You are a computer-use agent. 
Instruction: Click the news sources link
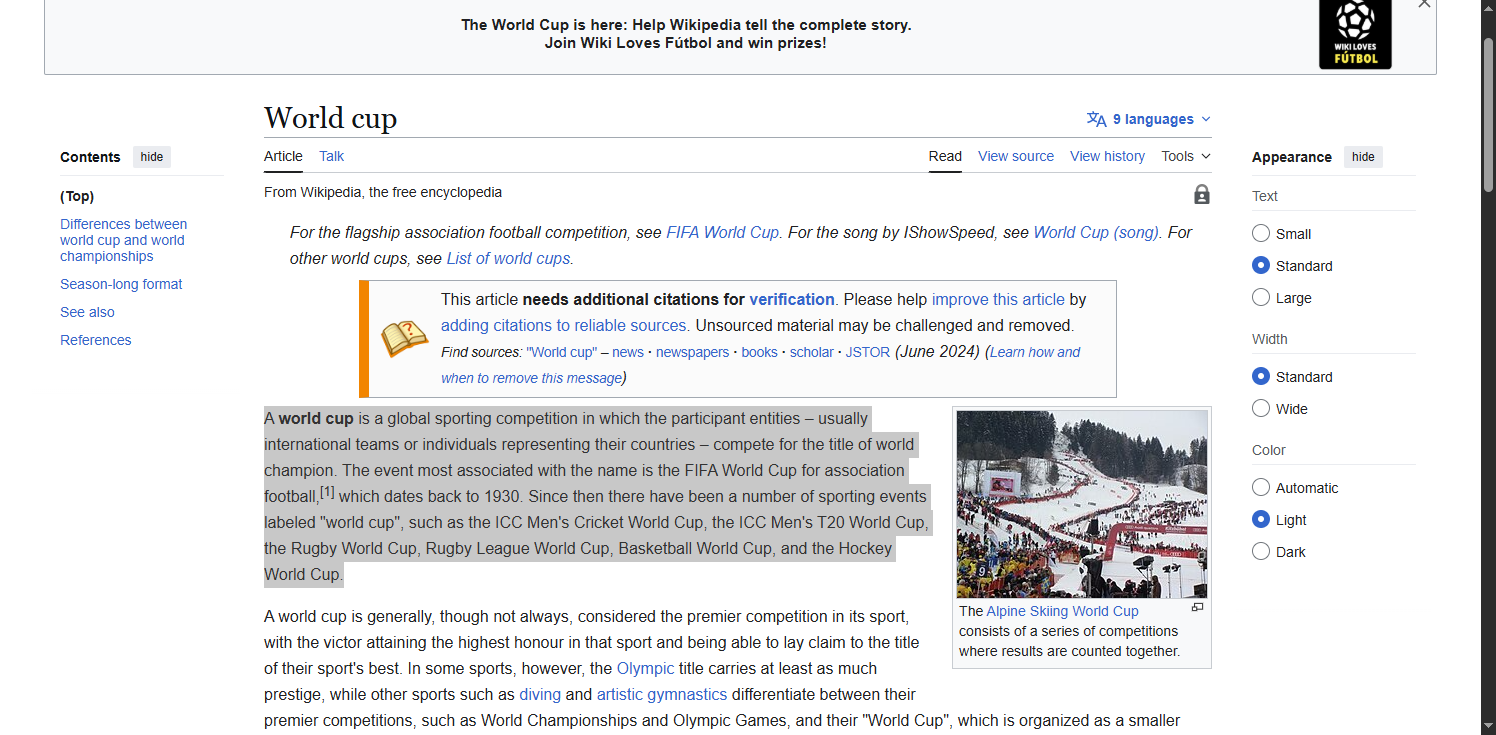click(x=628, y=352)
